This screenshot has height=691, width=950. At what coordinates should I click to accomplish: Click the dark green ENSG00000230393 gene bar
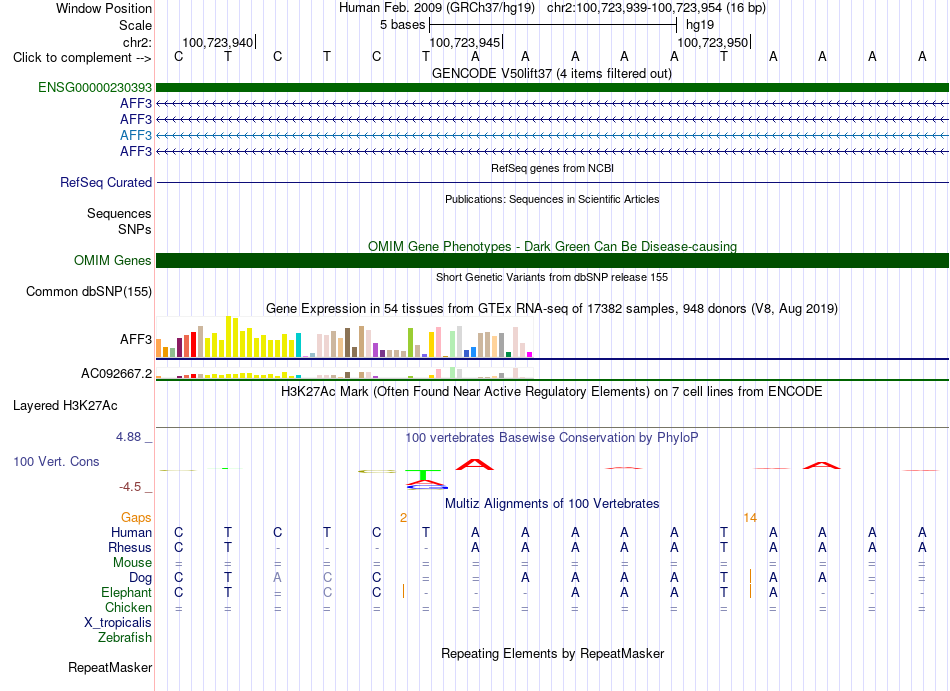(552, 87)
